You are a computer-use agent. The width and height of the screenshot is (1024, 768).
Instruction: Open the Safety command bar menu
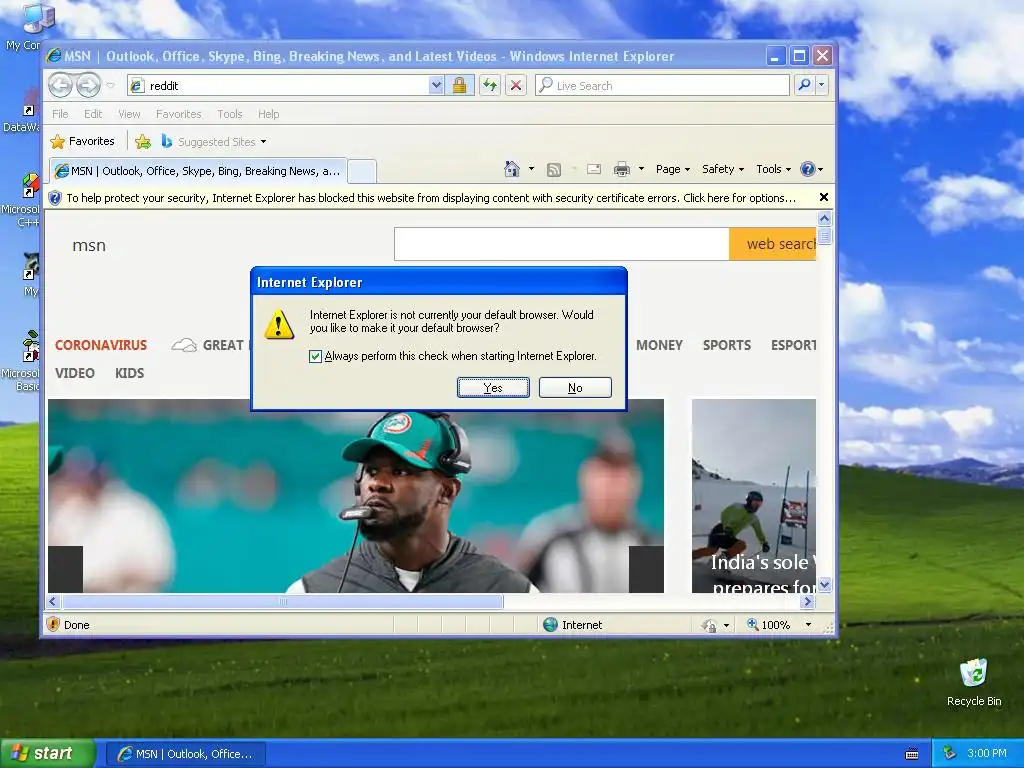[722, 169]
